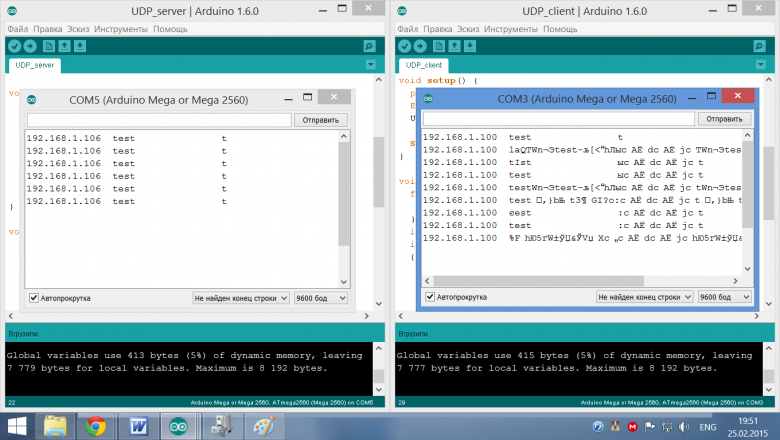780x440 pixels.
Task: Click right scroll arrow in COM3 output
Action: tap(736, 281)
